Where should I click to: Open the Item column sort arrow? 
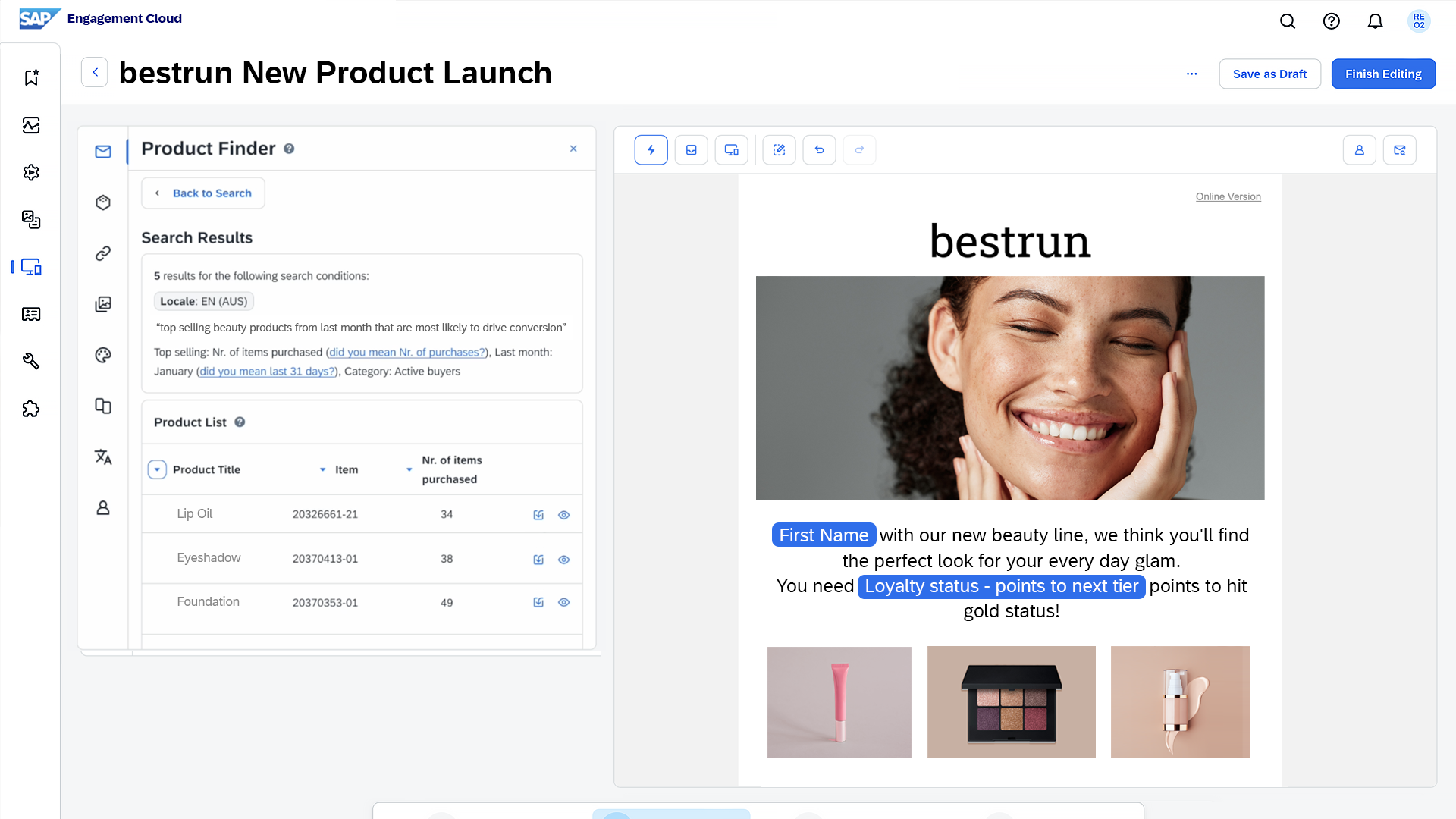coord(409,470)
